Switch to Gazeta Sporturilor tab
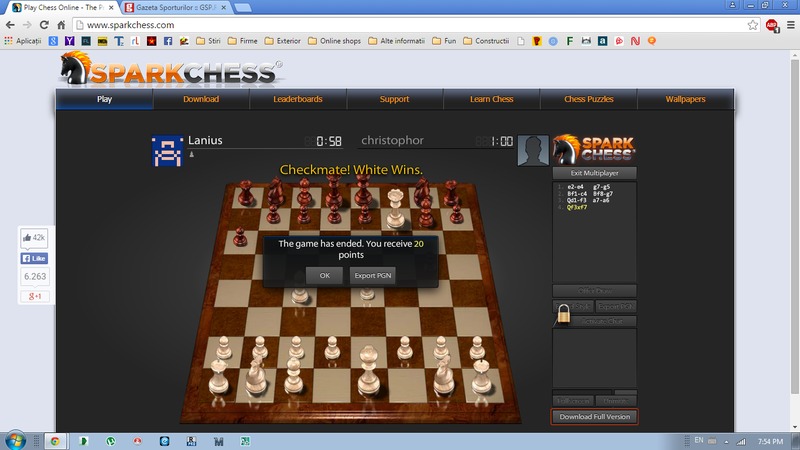This screenshot has width=800, height=450. click(x=176, y=8)
